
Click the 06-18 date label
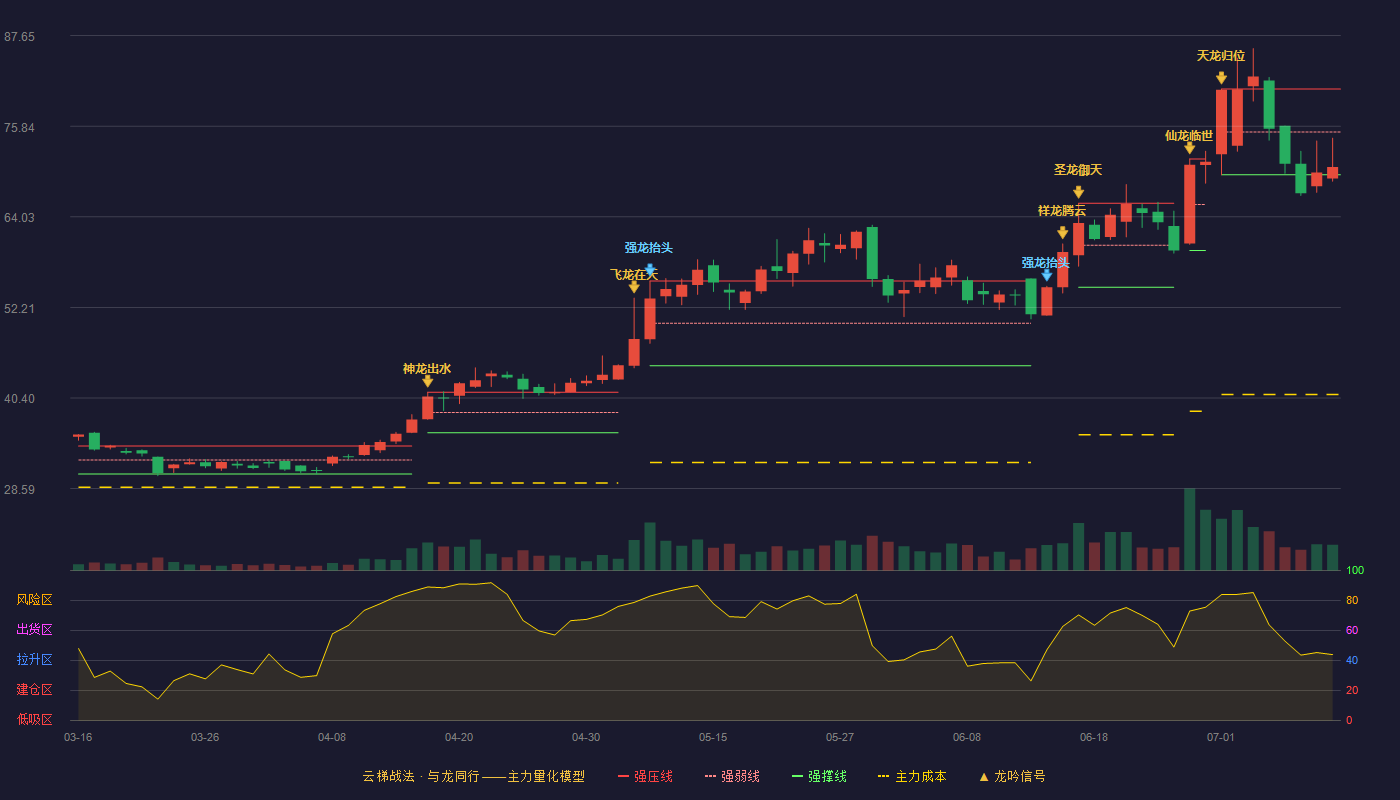click(x=1094, y=737)
